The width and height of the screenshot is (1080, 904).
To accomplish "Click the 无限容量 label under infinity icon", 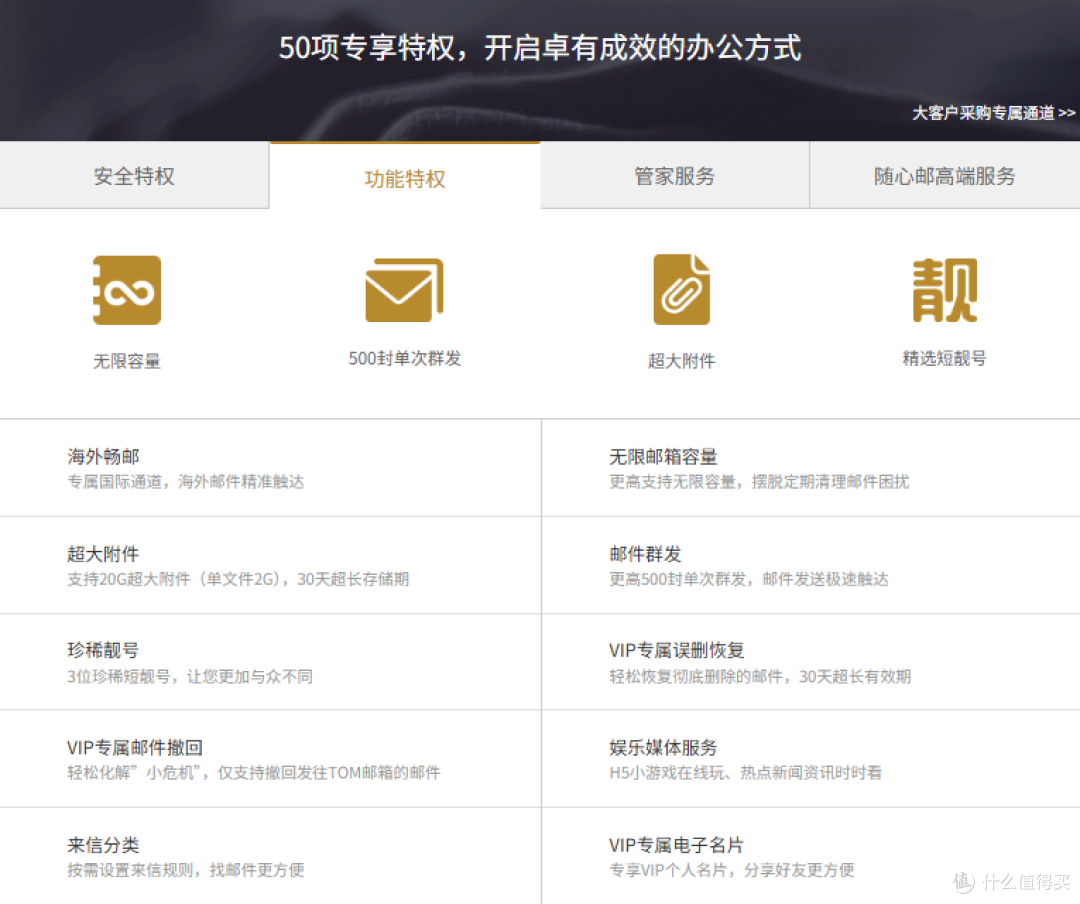I will pos(127,362).
